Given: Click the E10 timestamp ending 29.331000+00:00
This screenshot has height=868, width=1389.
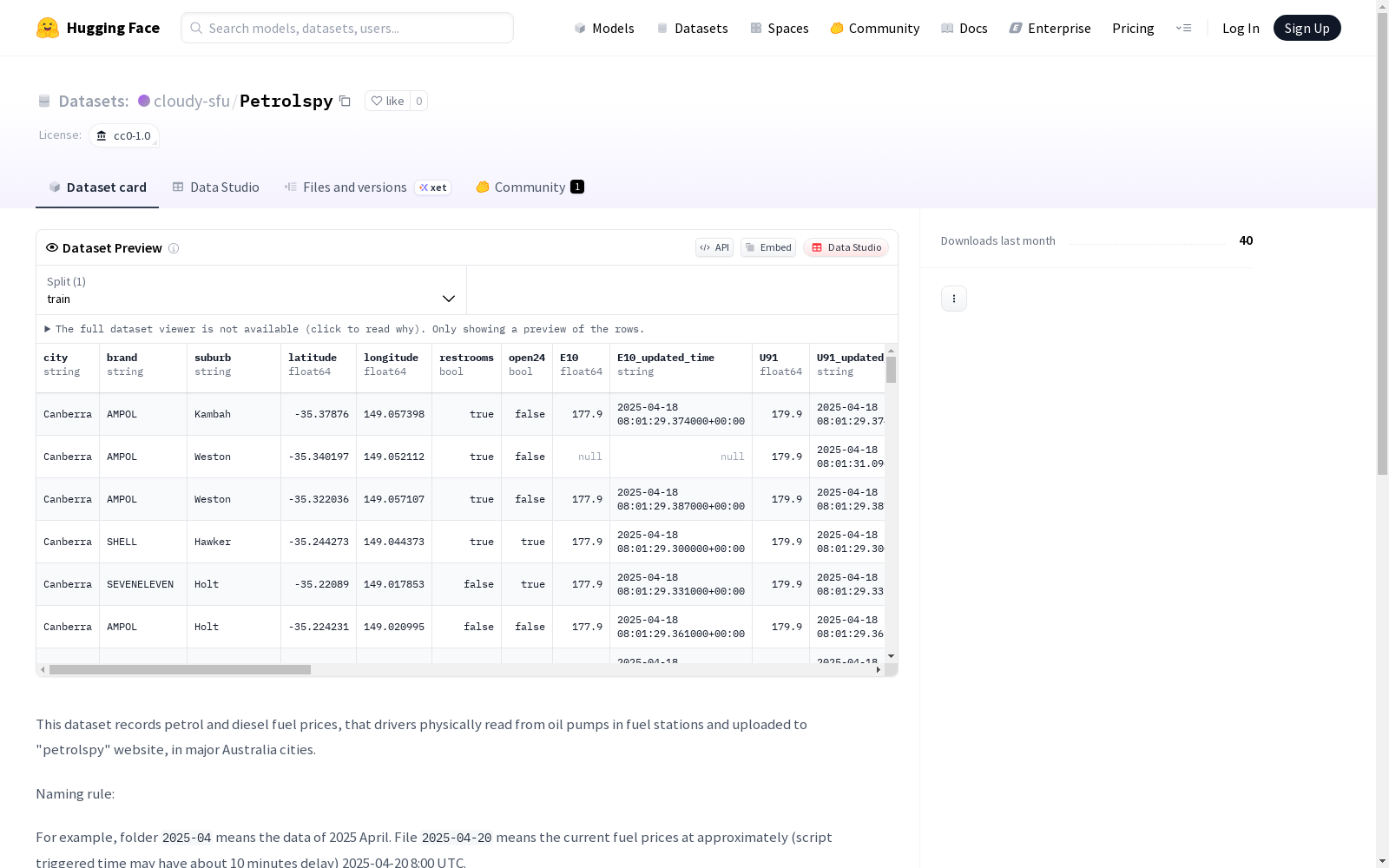Looking at the screenshot, I should tap(681, 584).
